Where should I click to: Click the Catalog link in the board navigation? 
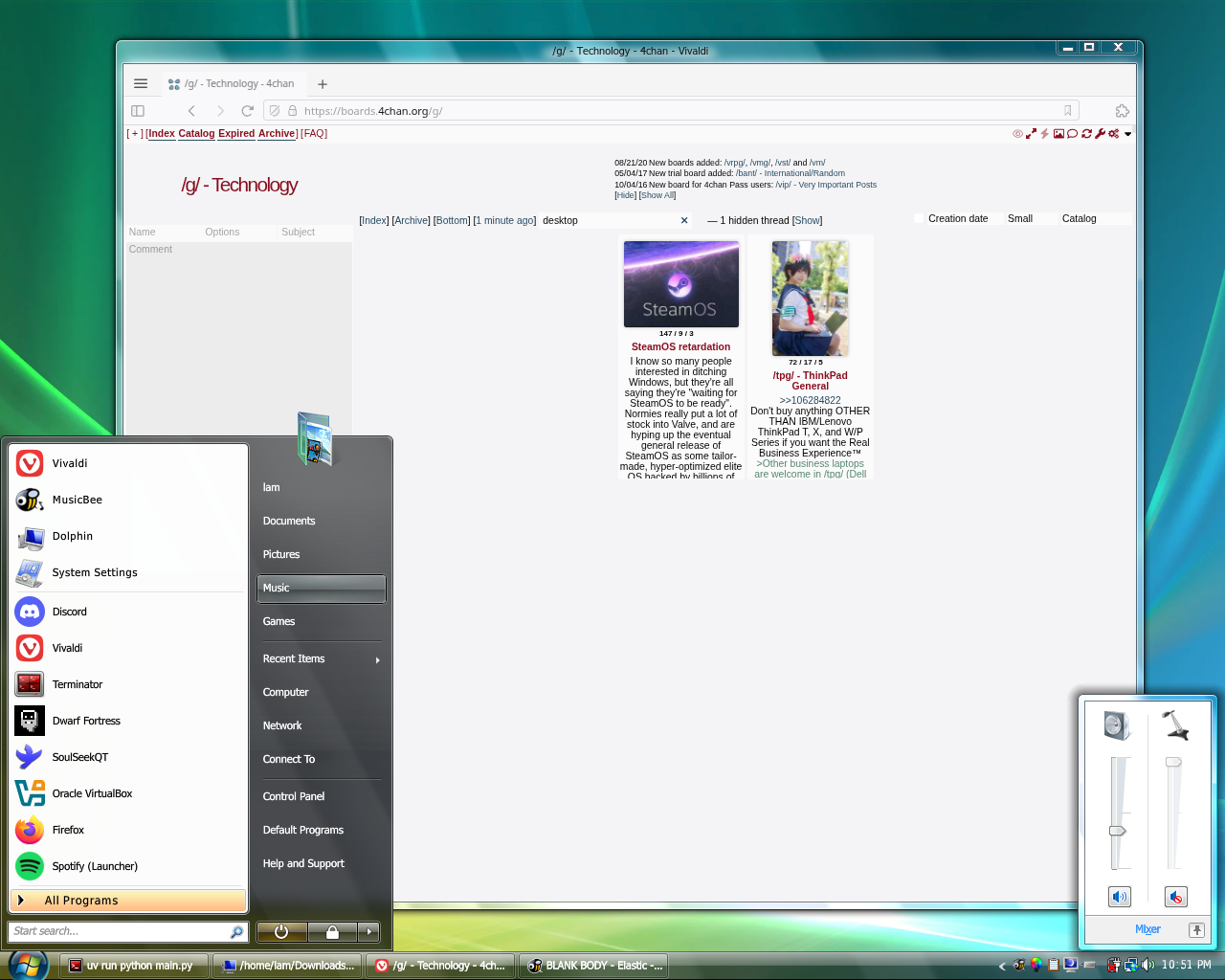click(196, 134)
